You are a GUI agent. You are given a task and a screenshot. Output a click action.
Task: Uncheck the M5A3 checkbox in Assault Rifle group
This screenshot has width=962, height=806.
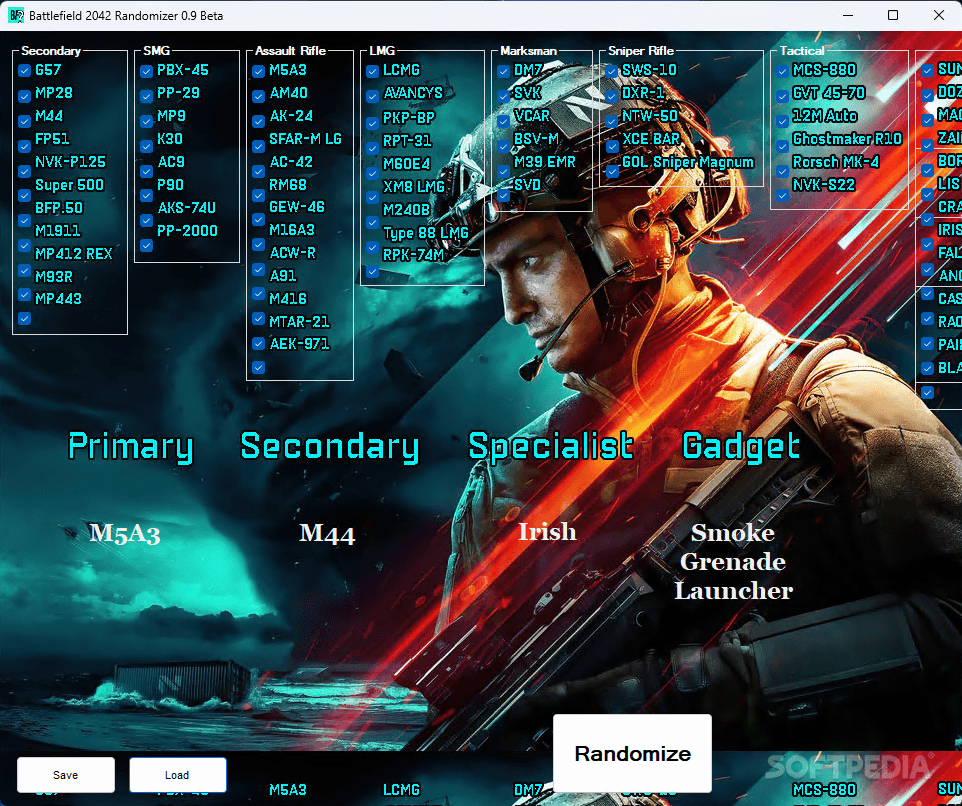(258, 71)
